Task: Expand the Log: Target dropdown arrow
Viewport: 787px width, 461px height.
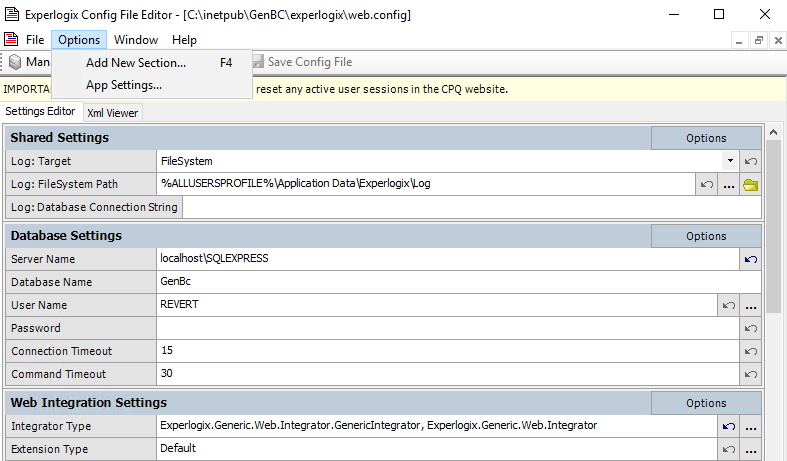Action: (x=730, y=161)
